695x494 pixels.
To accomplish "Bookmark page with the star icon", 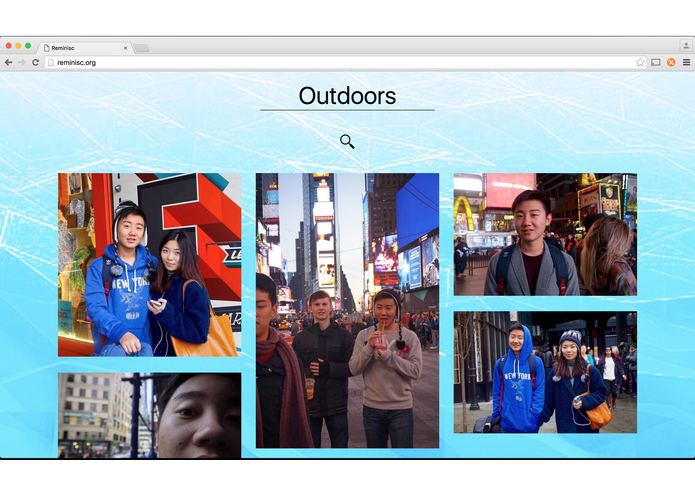I will 640,62.
